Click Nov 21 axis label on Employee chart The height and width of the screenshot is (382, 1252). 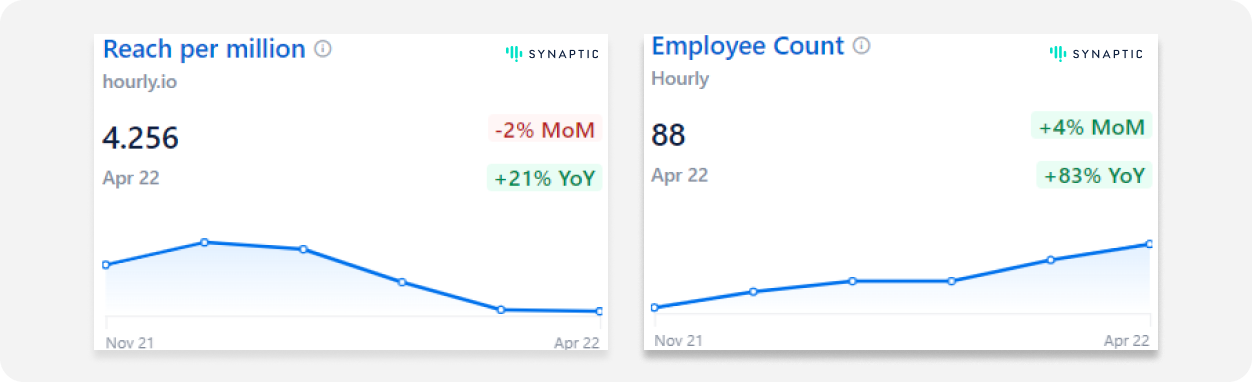point(678,341)
